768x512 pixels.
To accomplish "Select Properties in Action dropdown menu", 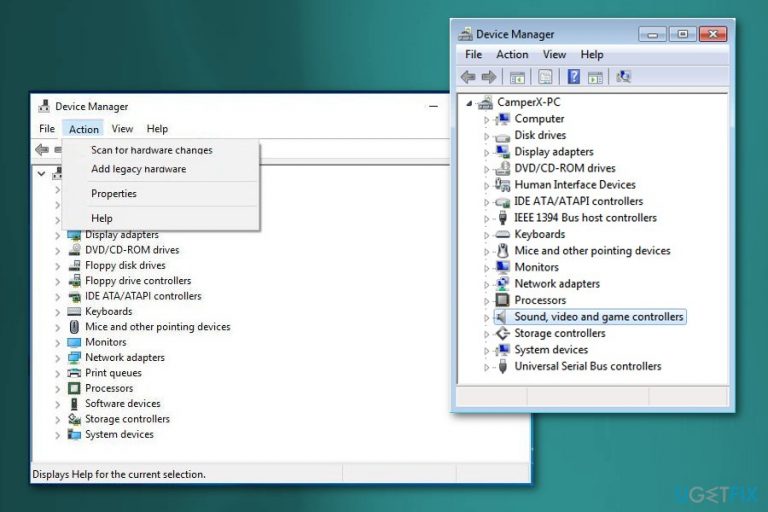I will [x=161, y=194].
